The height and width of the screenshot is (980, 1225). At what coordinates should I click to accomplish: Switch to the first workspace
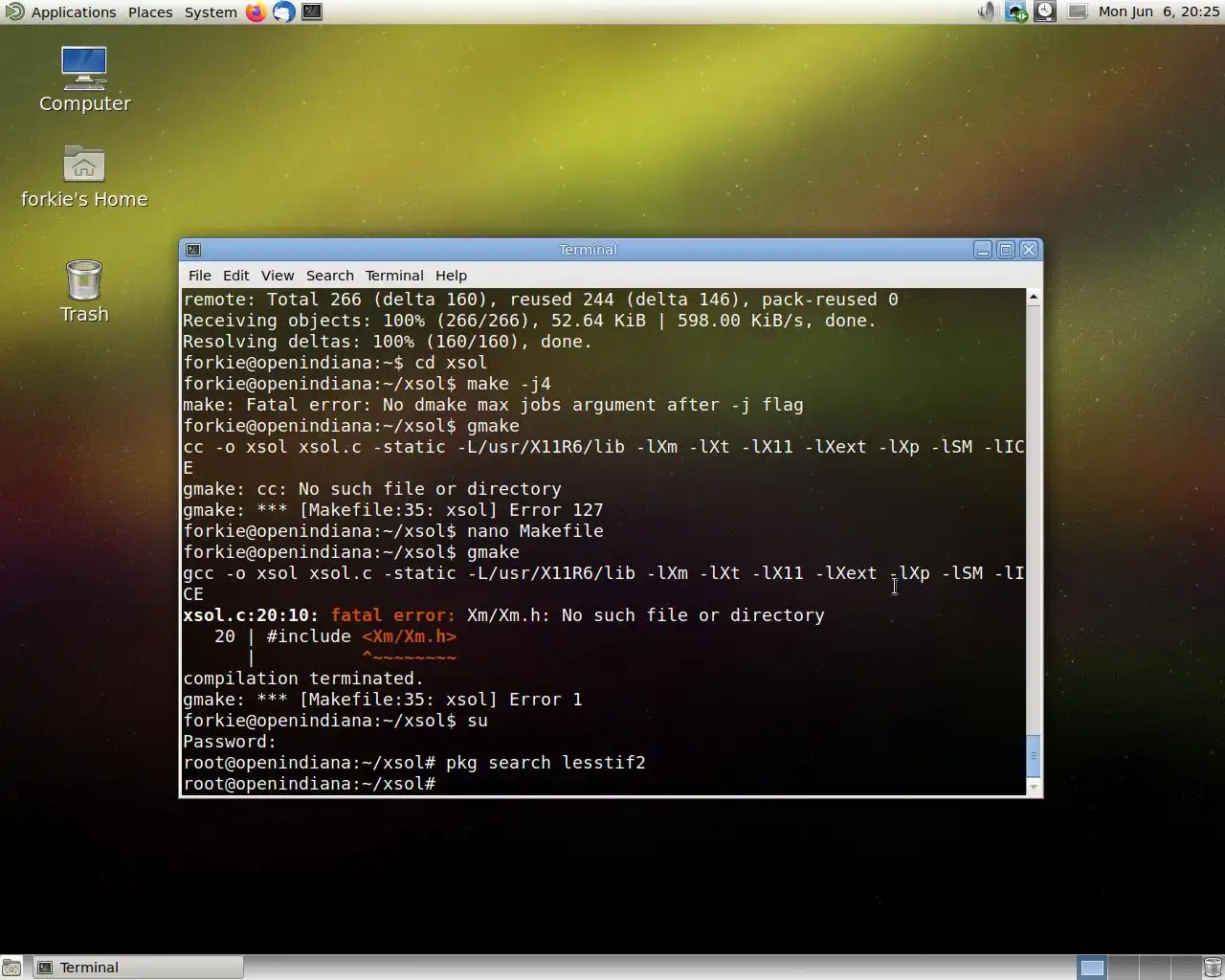1092,968
